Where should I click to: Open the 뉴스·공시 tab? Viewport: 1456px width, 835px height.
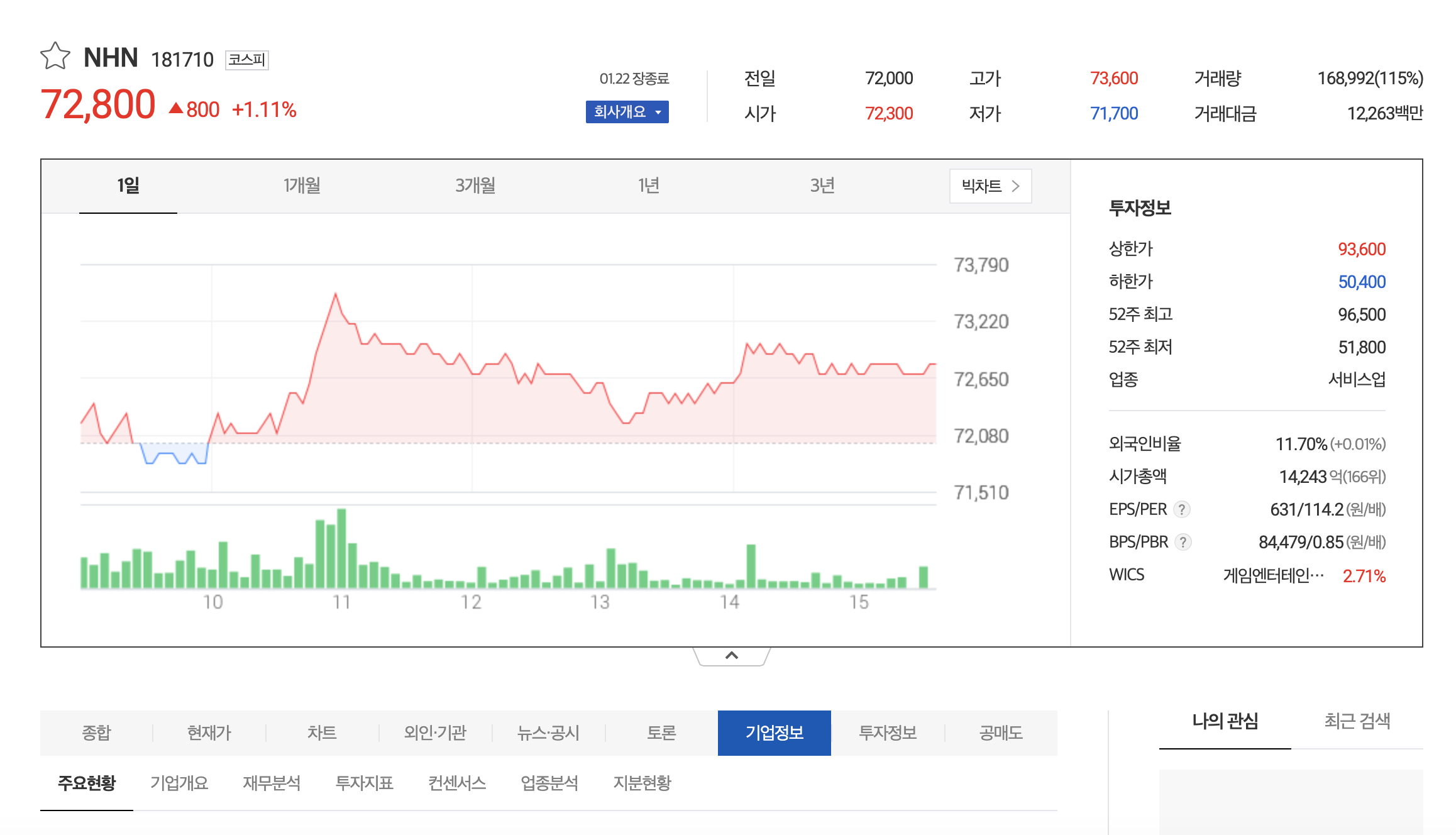click(x=548, y=733)
